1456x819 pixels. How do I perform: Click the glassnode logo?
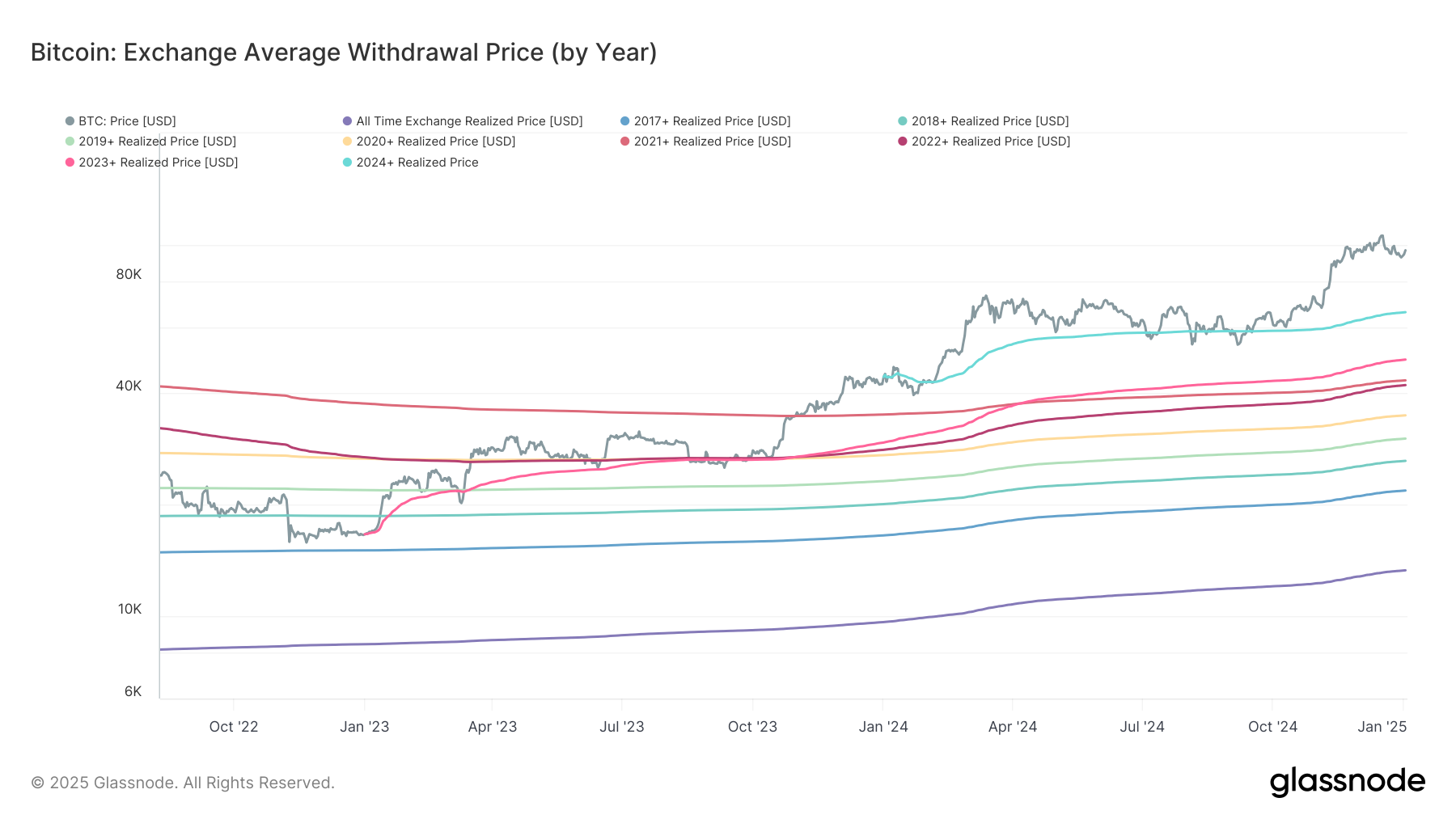tap(1347, 782)
